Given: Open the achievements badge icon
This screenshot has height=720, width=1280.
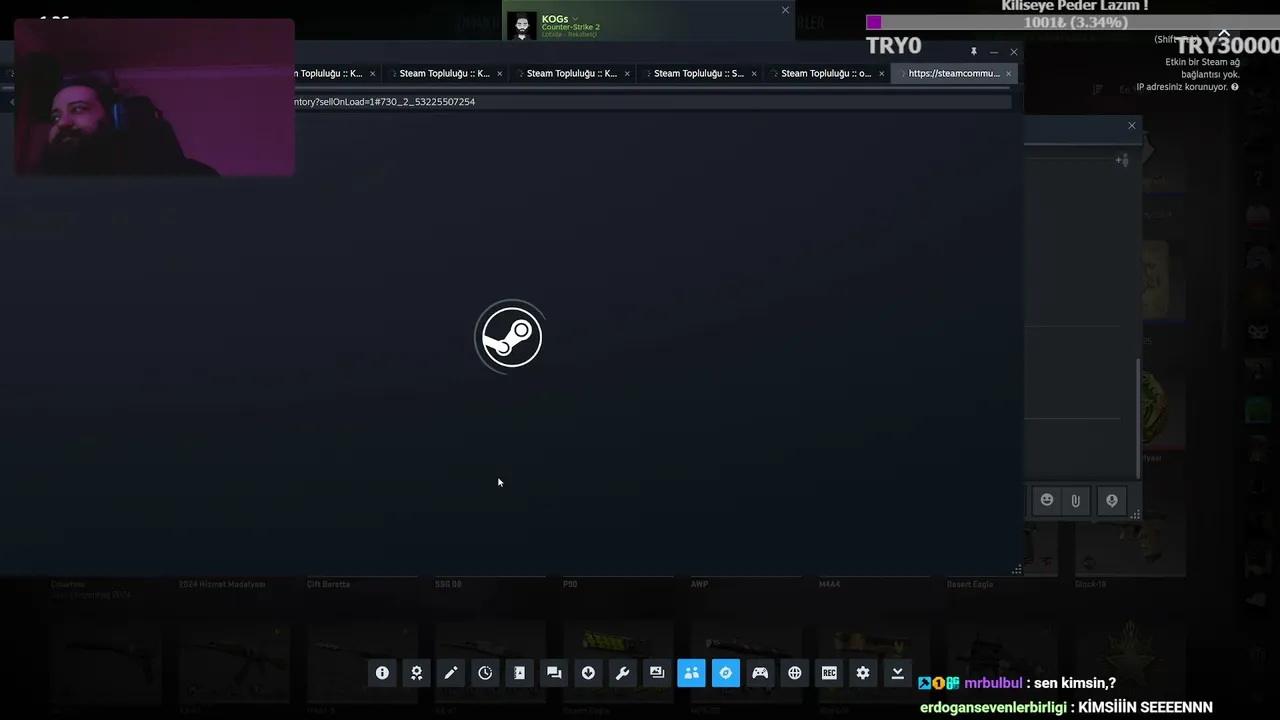Looking at the screenshot, I should (417, 673).
